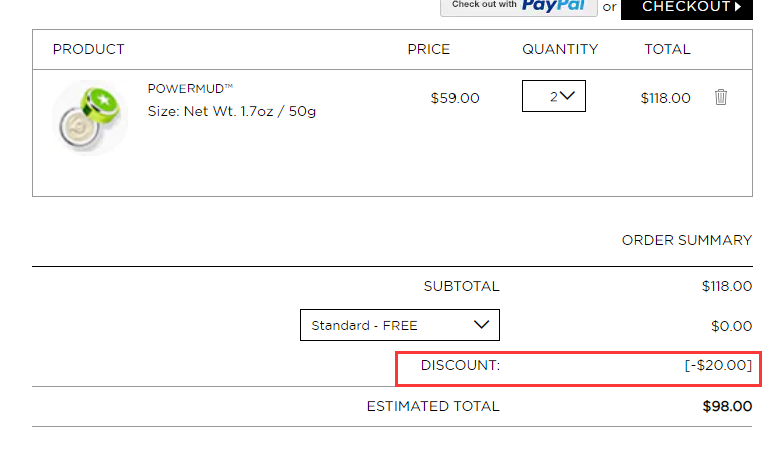This screenshot has width=769, height=454.
Task: Click the $98.00 estimated total
Action: pyautogui.click(x=727, y=406)
